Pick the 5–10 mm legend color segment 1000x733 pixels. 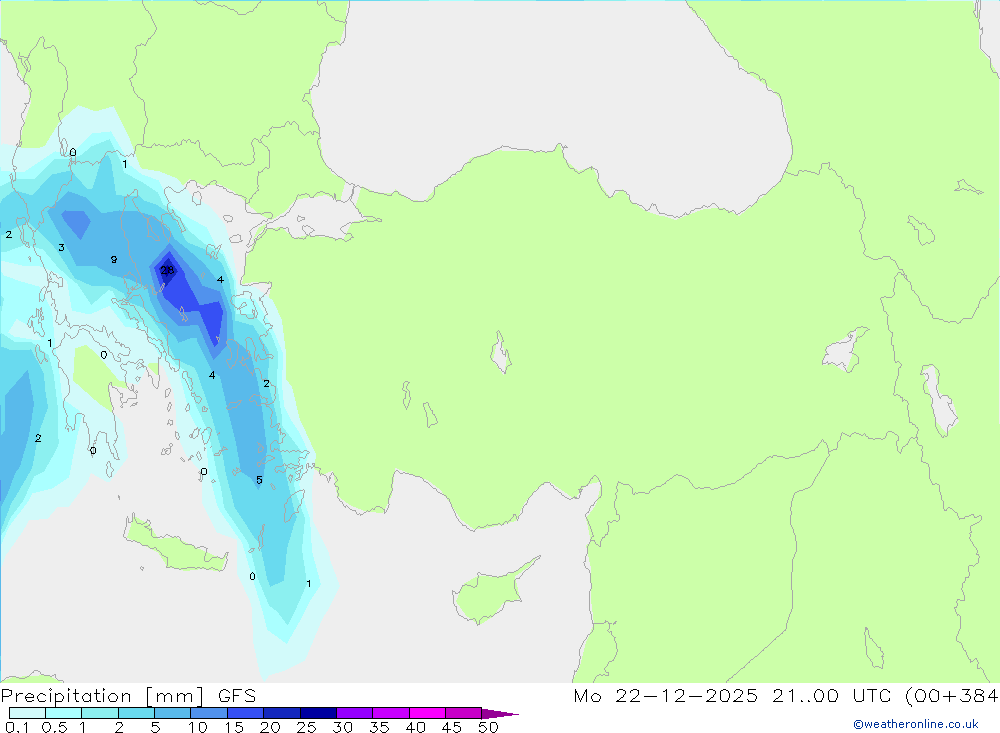pos(173,713)
